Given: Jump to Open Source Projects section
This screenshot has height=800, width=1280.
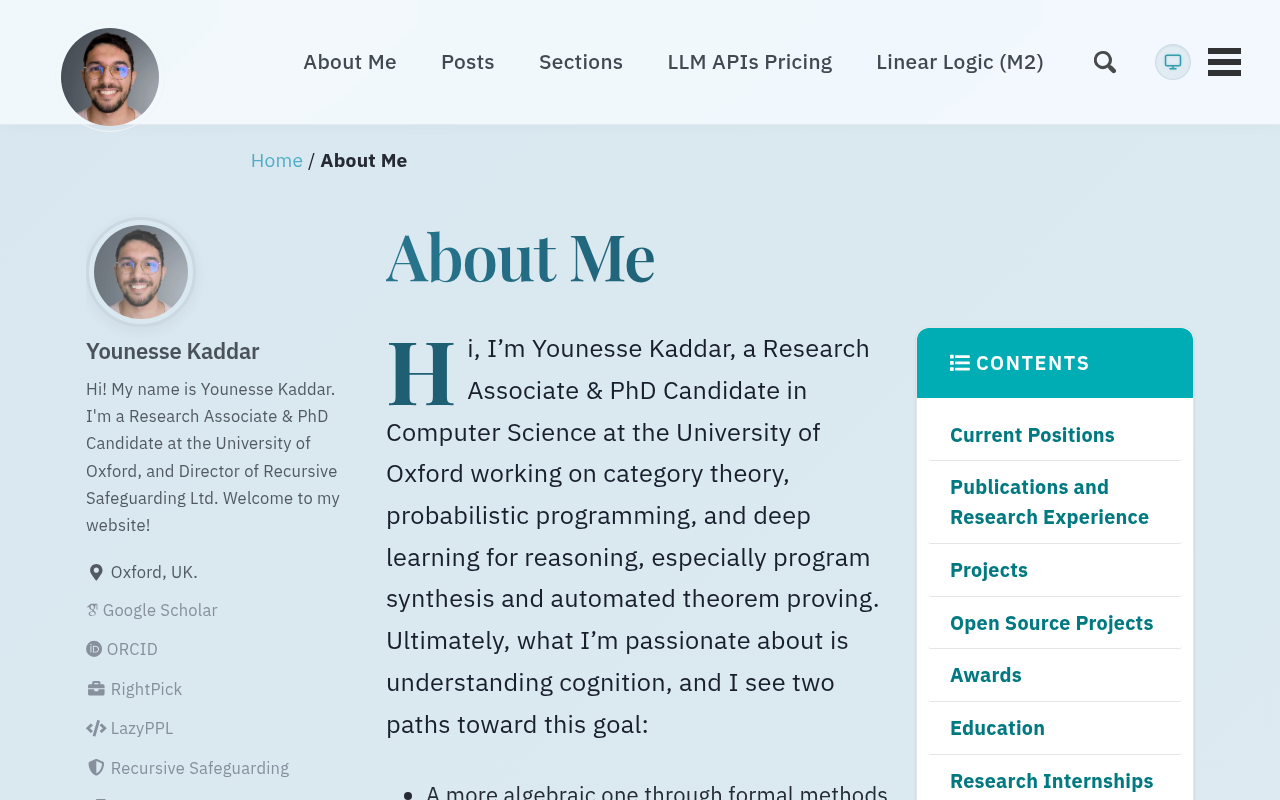Looking at the screenshot, I should (x=1051, y=623).
